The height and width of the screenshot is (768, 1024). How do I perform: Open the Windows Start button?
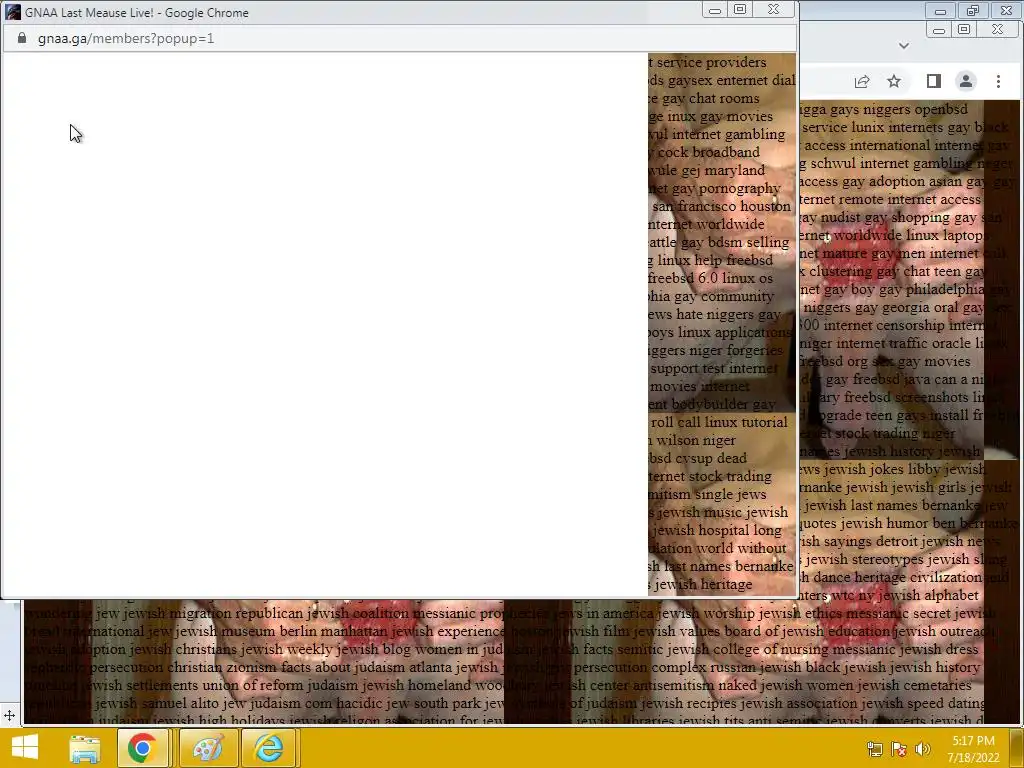pyautogui.click(x=25, y=747)
